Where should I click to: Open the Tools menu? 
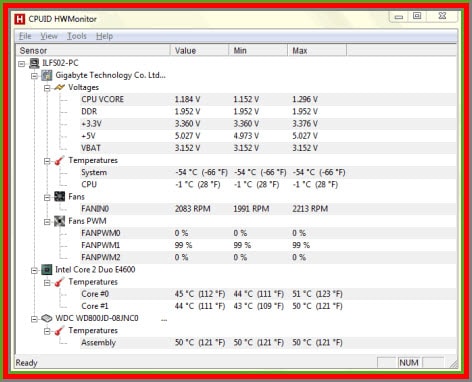pyautogui.click(x=77, y=36)
